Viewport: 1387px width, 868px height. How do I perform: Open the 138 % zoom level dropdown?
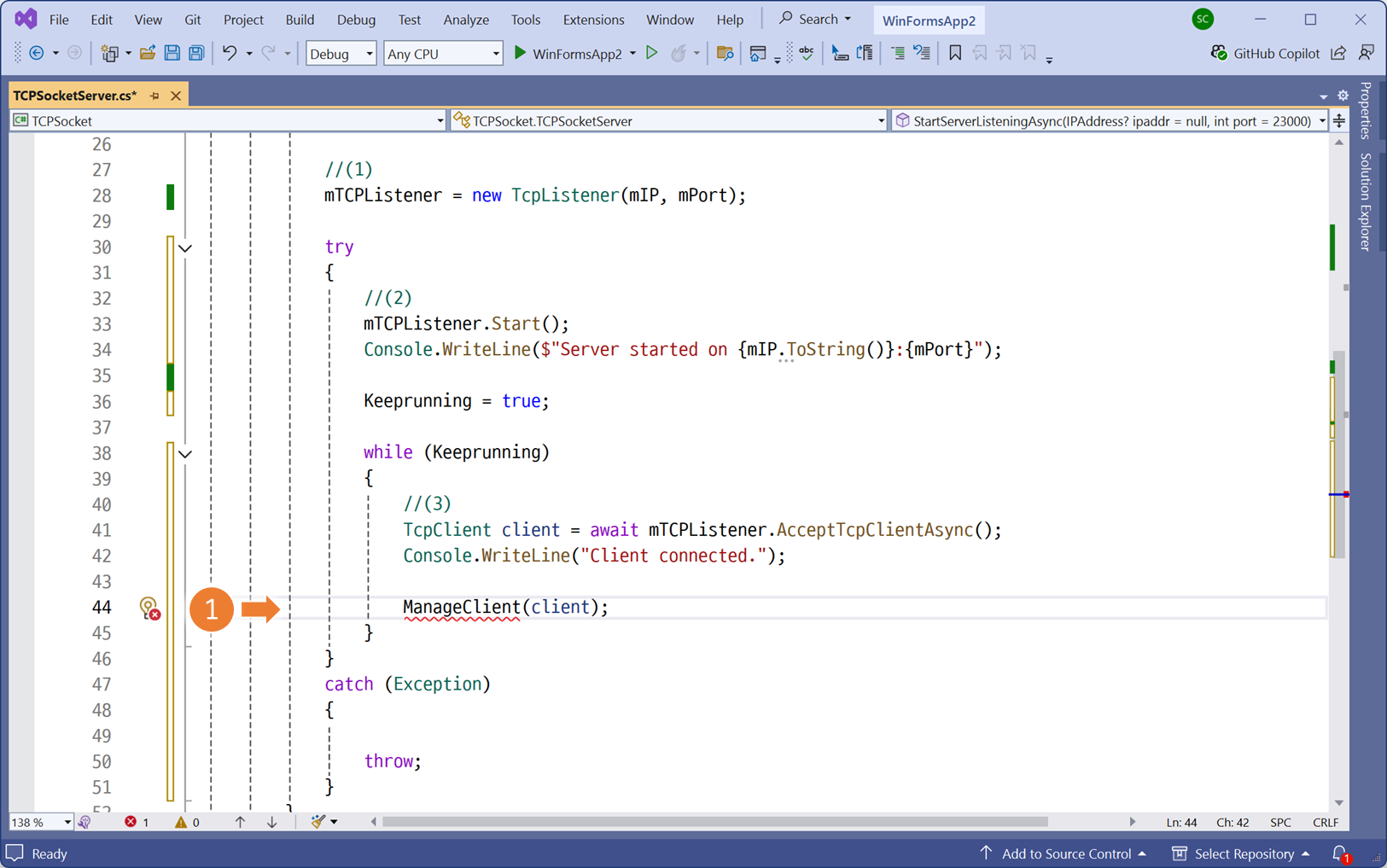click(x=41, y=822)
